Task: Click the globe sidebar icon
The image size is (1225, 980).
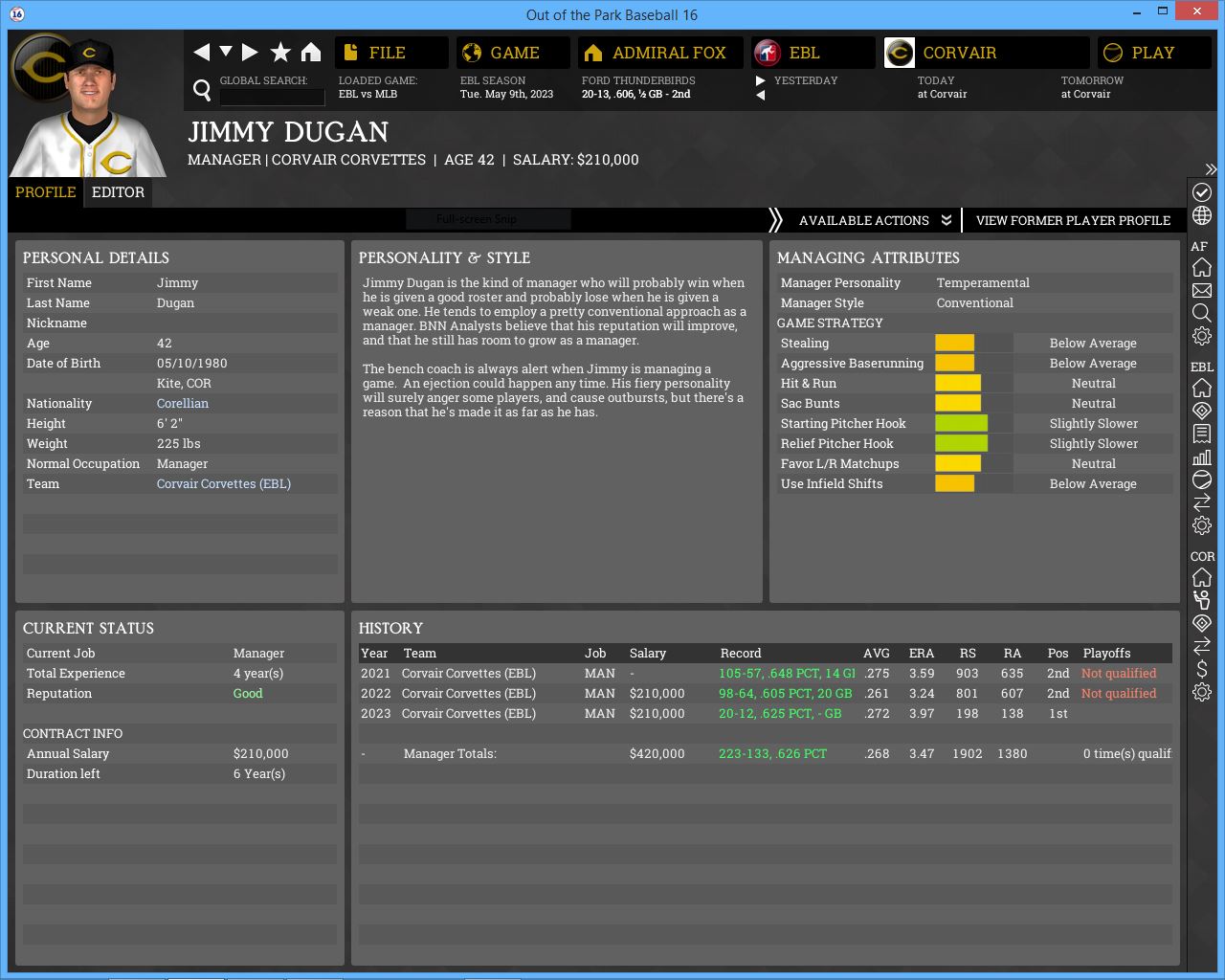Action: tap(1202, 215)
